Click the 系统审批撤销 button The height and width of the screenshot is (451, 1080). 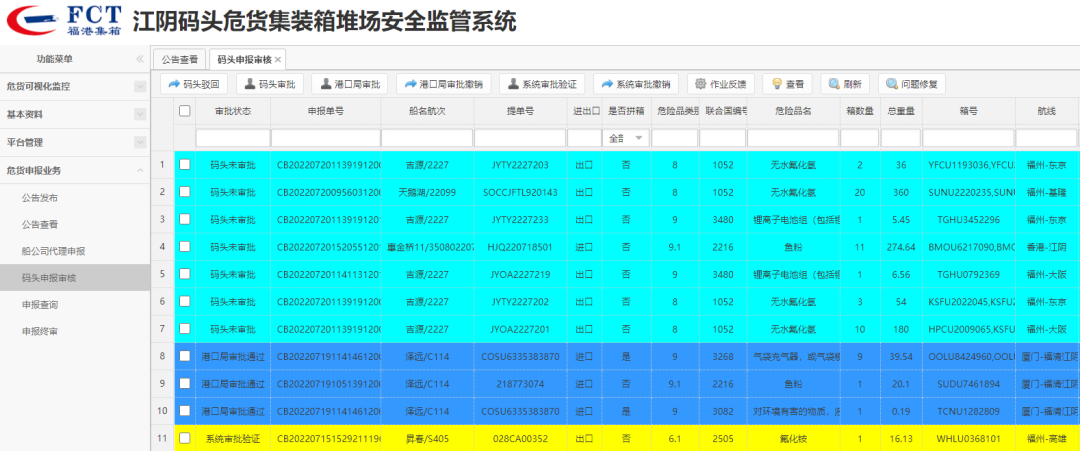click(636, 84)
